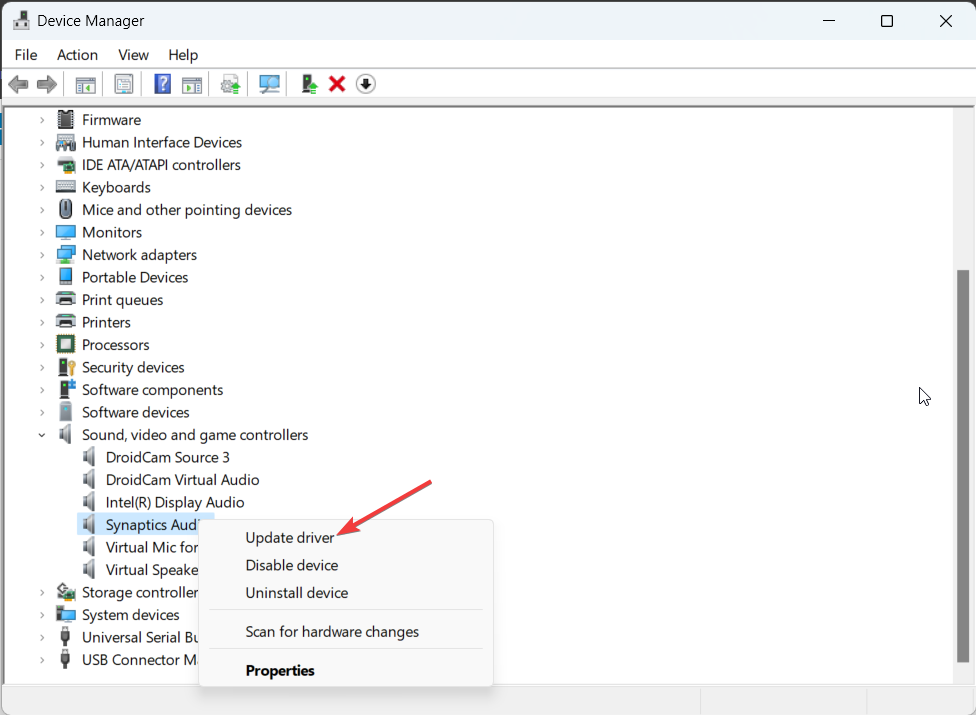The image size is (976, 715).
Task: Collapse Sound, video and game controllers chevron
Action: [42, 435]
